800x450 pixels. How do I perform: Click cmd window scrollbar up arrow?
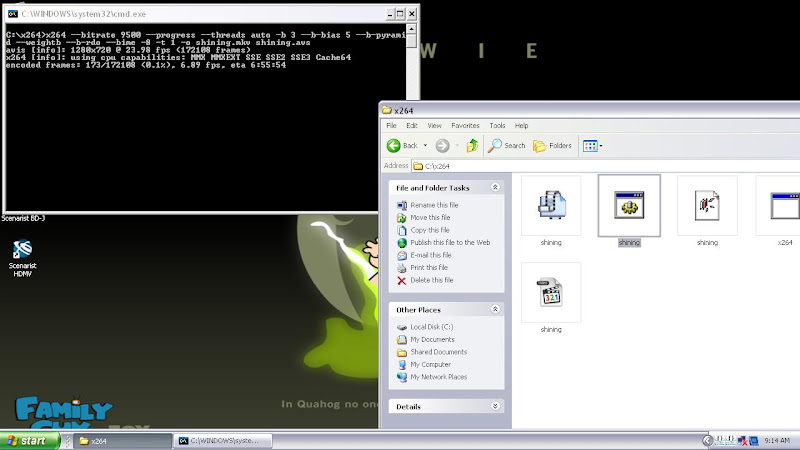[412, 29]
